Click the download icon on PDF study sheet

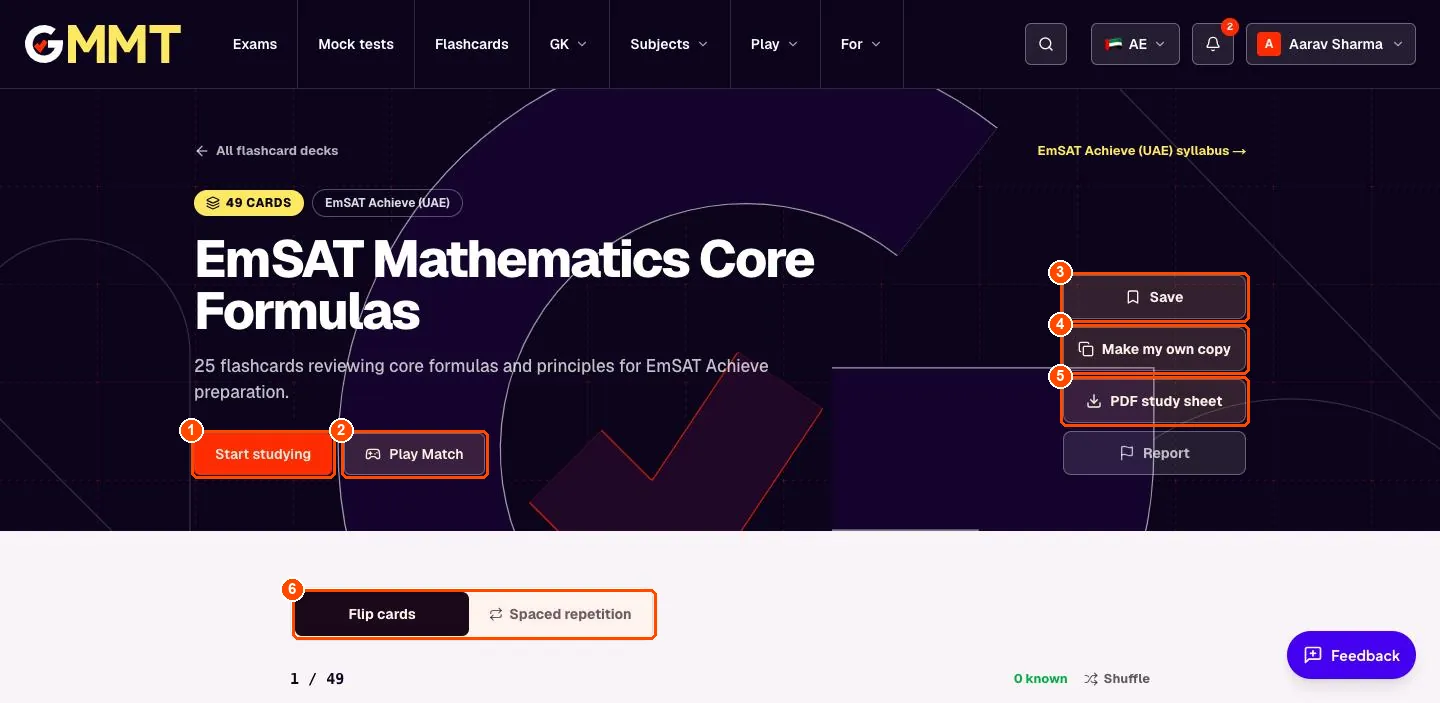coord(1094,401)
